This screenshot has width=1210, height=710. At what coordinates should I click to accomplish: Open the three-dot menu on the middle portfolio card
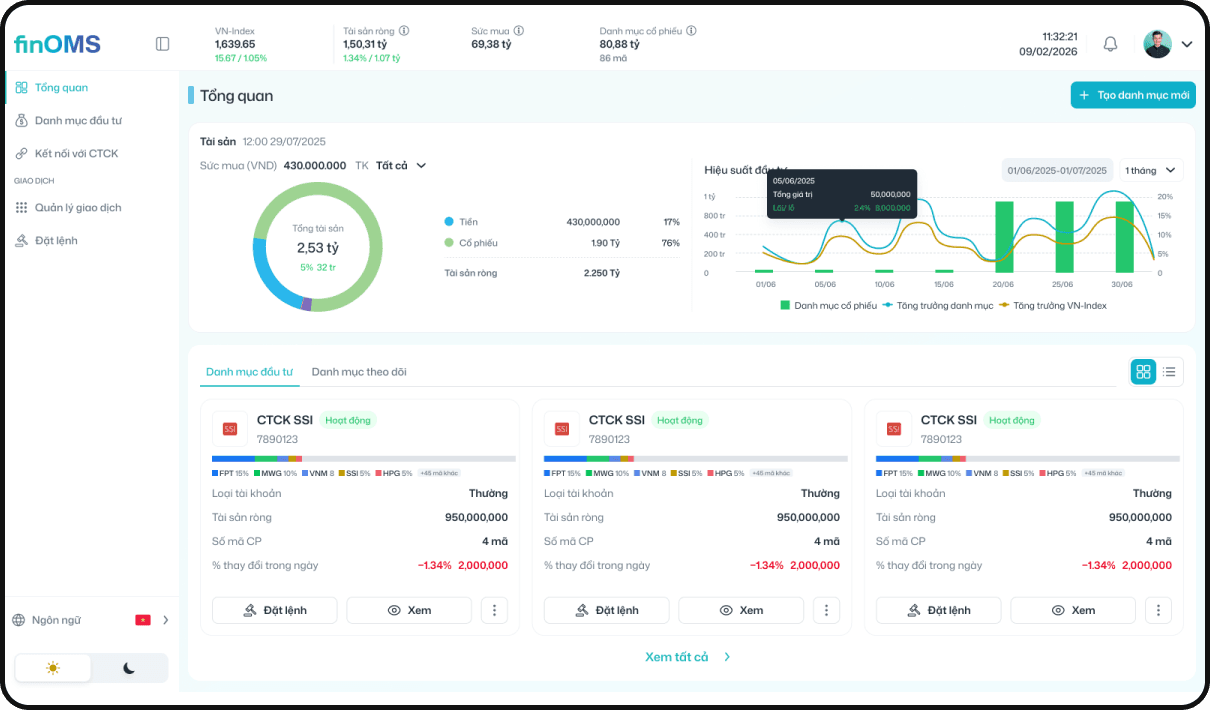coord(826,610)
